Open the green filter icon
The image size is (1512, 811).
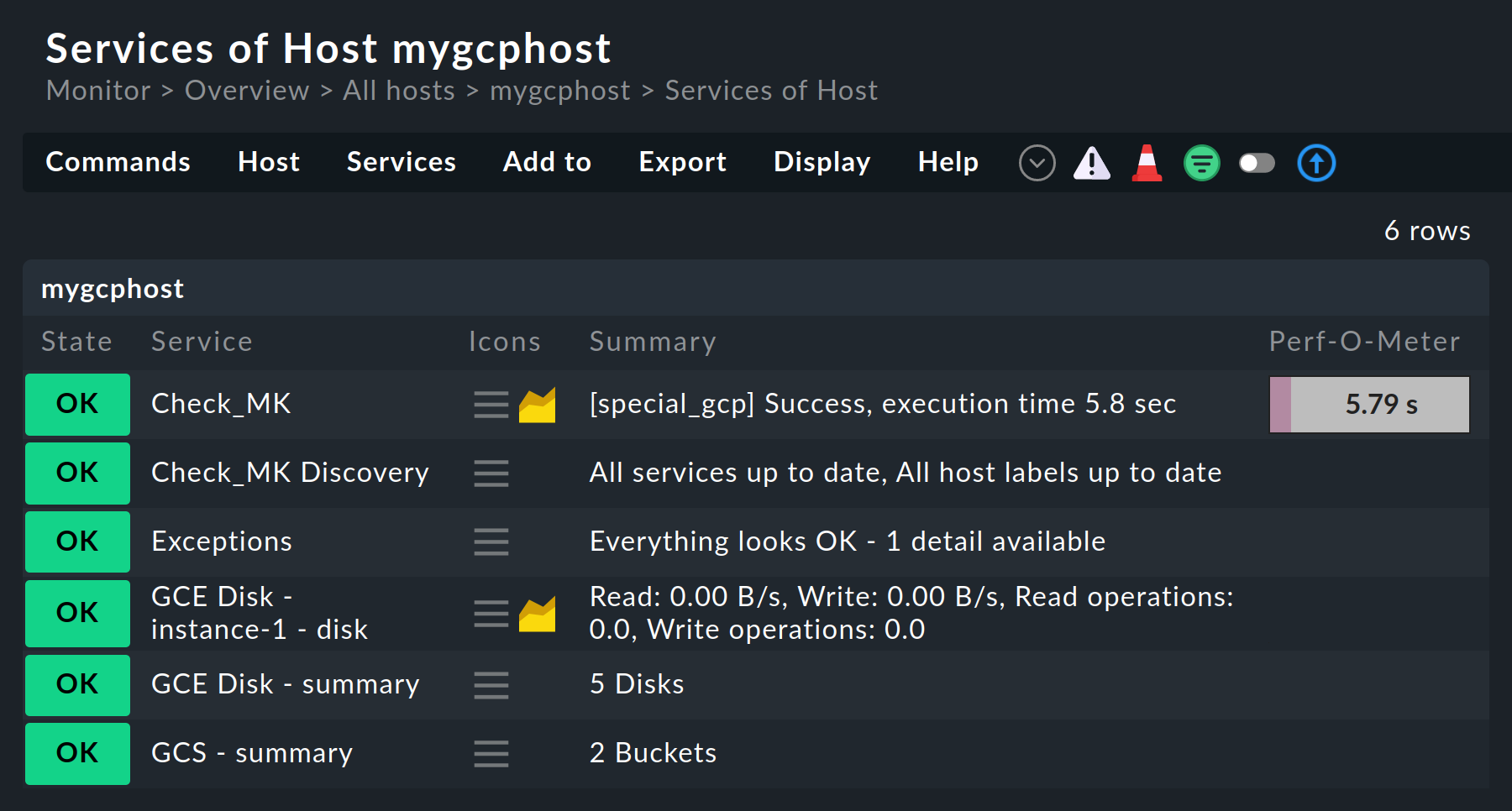pos(1201,163)
